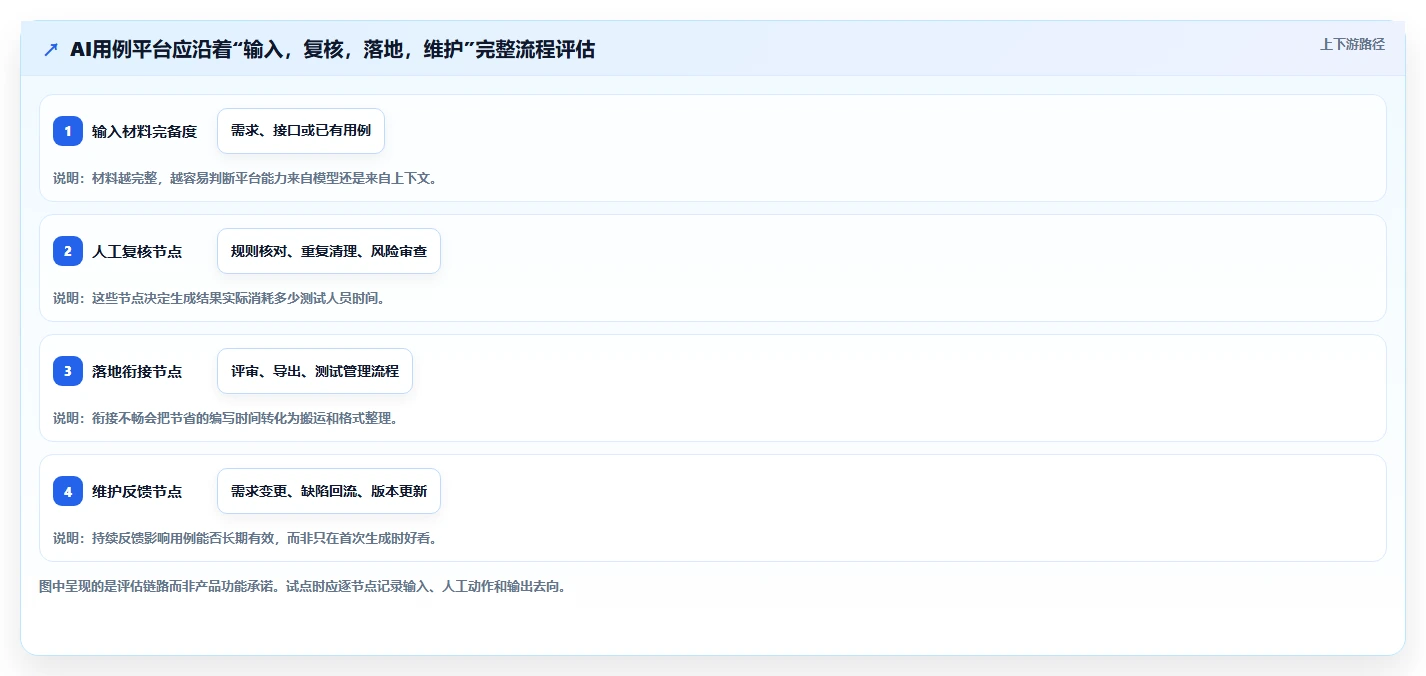Click the step 2 number badge

68,251
